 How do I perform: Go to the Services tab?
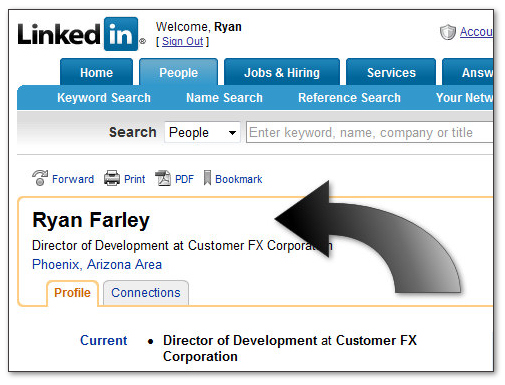(x=391, y=72)
